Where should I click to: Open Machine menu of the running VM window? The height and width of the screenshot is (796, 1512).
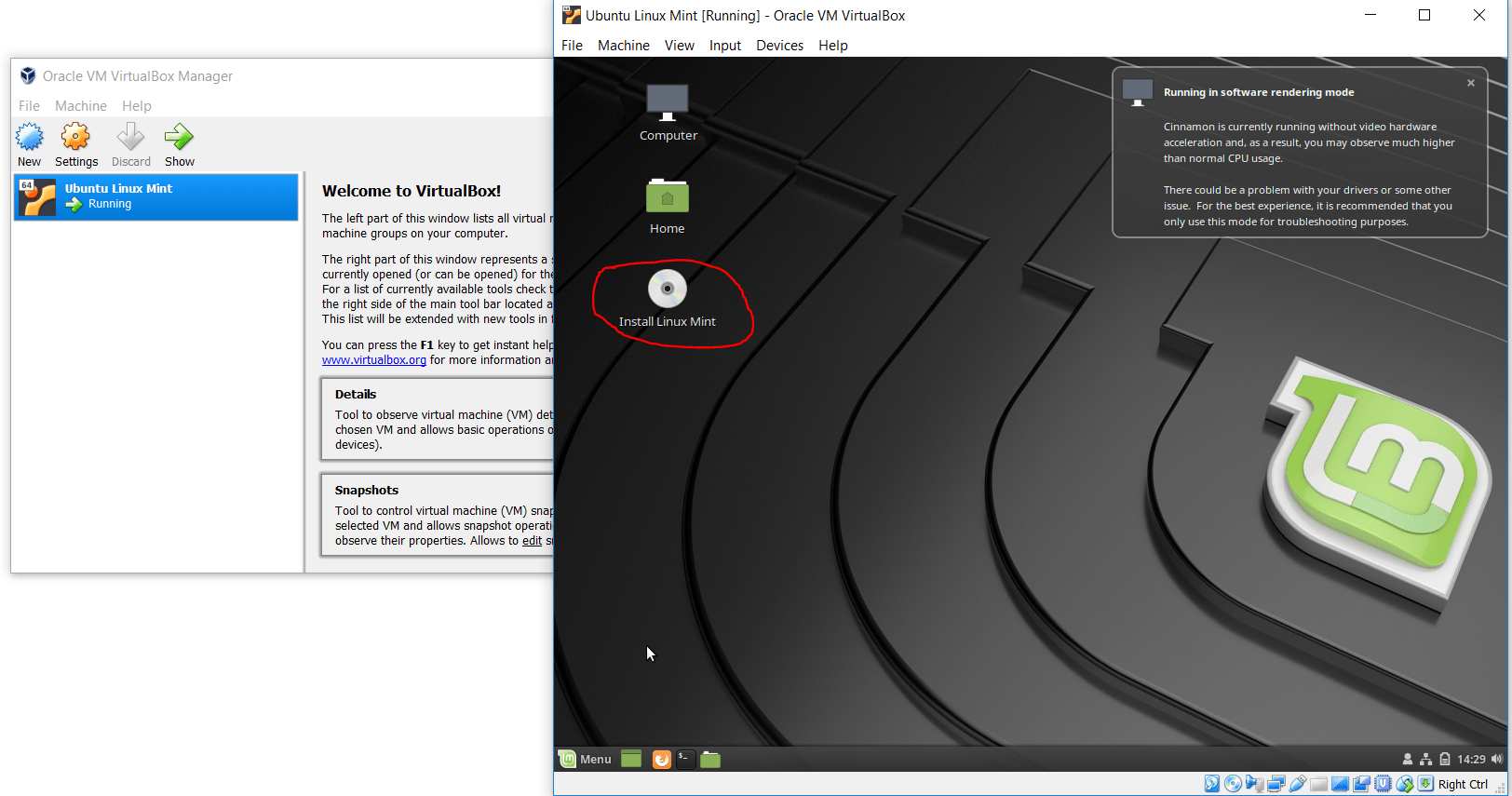click(x=624, y=46)
